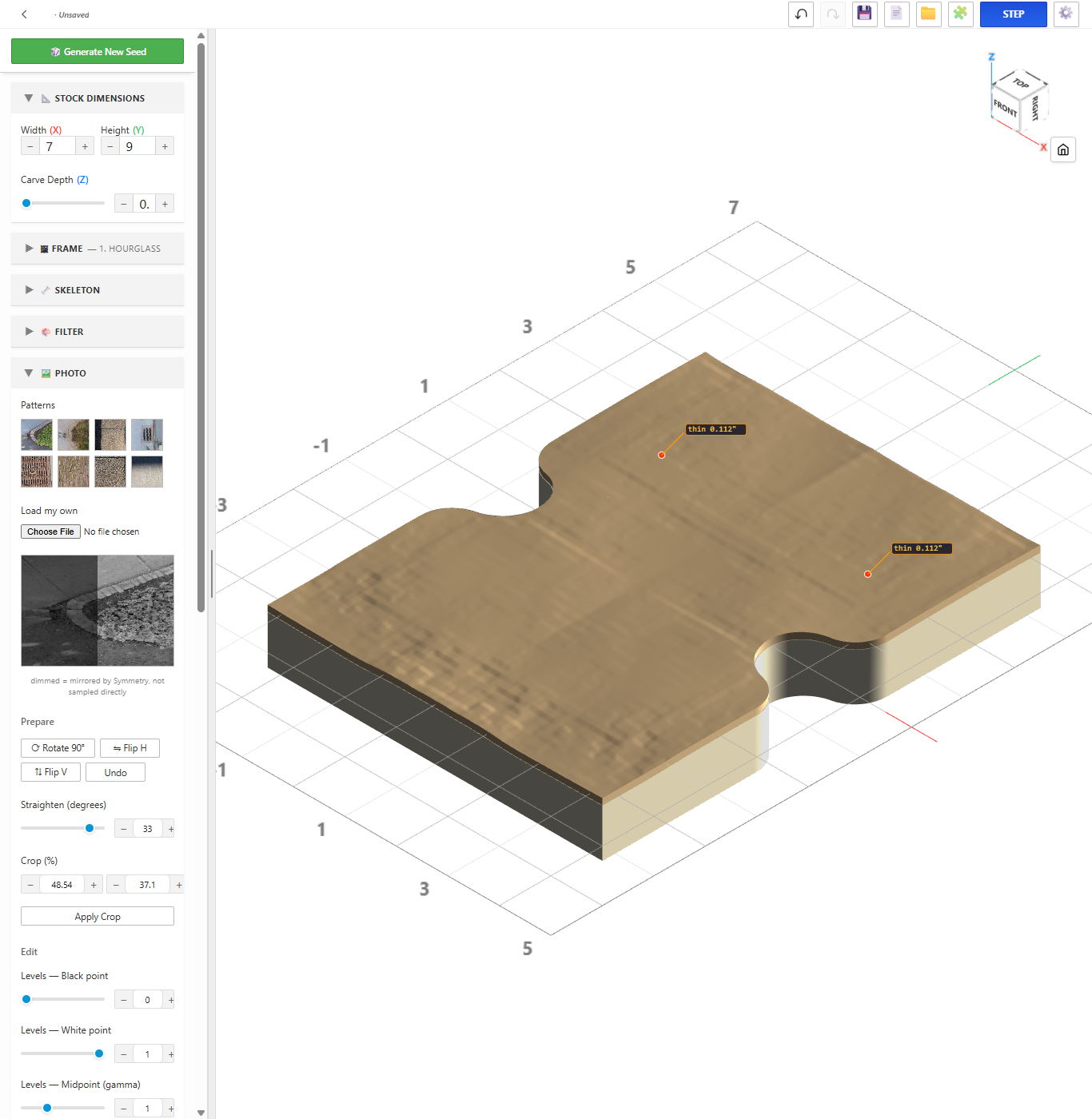
Task: Increase Width (X) with plus button
Action: (85, 146)
